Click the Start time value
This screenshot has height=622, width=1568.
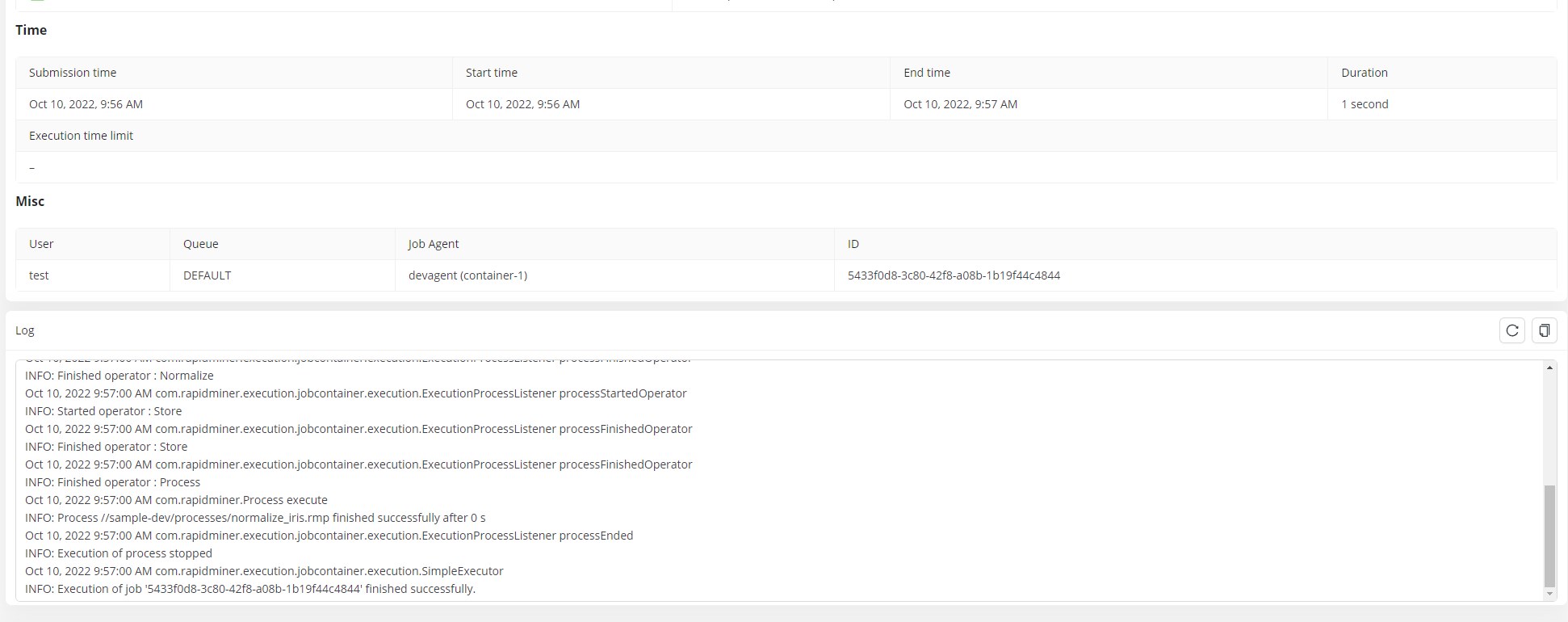click(x=522, y=104)
